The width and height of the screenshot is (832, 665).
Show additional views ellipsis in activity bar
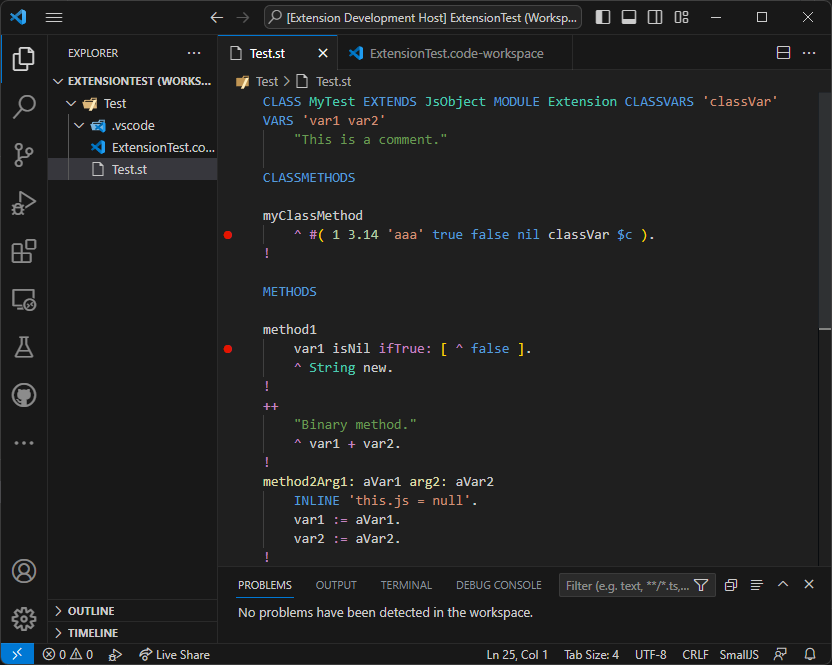pyautogui.click(x=24, y=443)
